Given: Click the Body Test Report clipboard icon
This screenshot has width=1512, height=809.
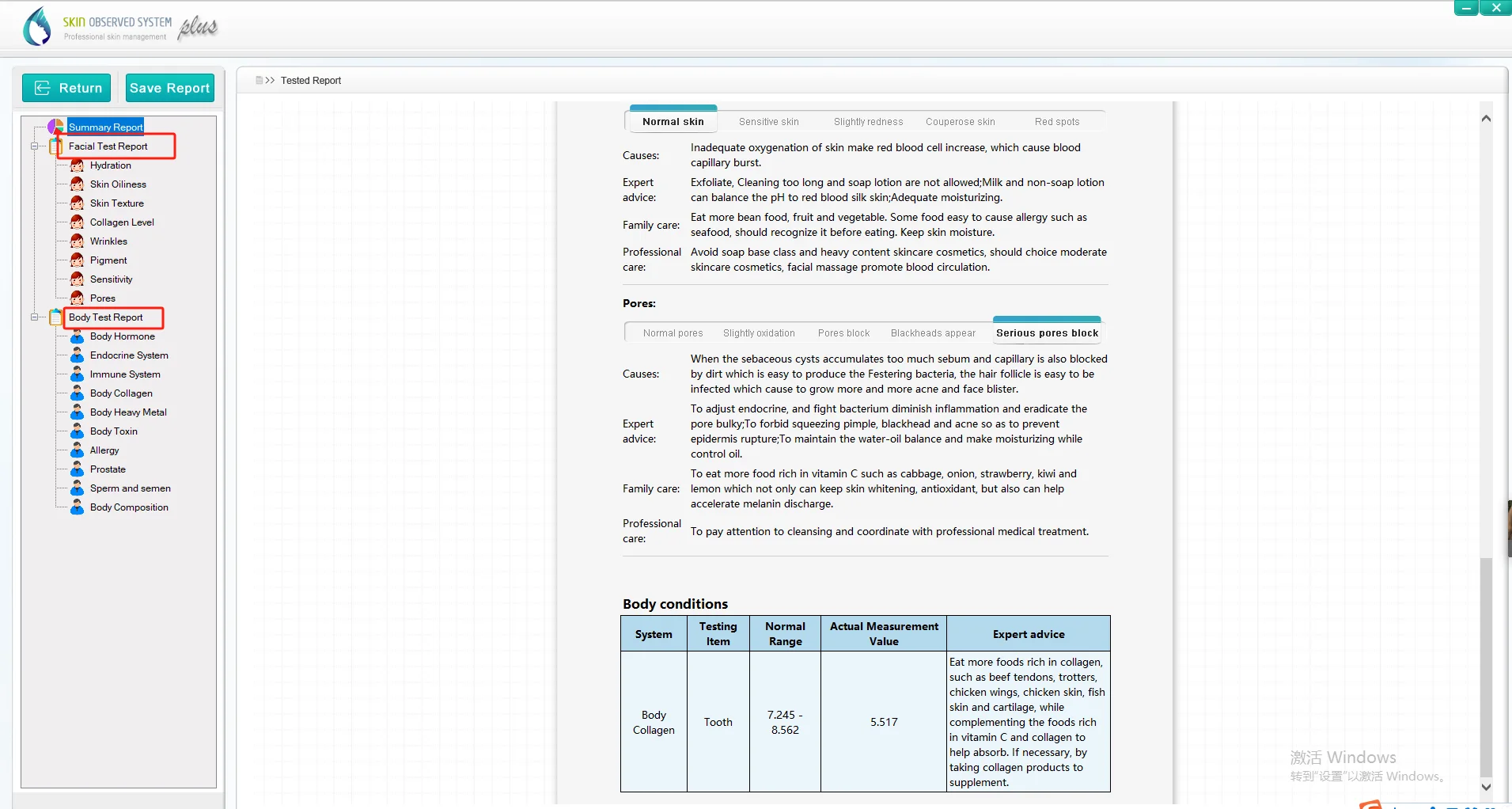Looking at the screenshot, I should 55,317.
